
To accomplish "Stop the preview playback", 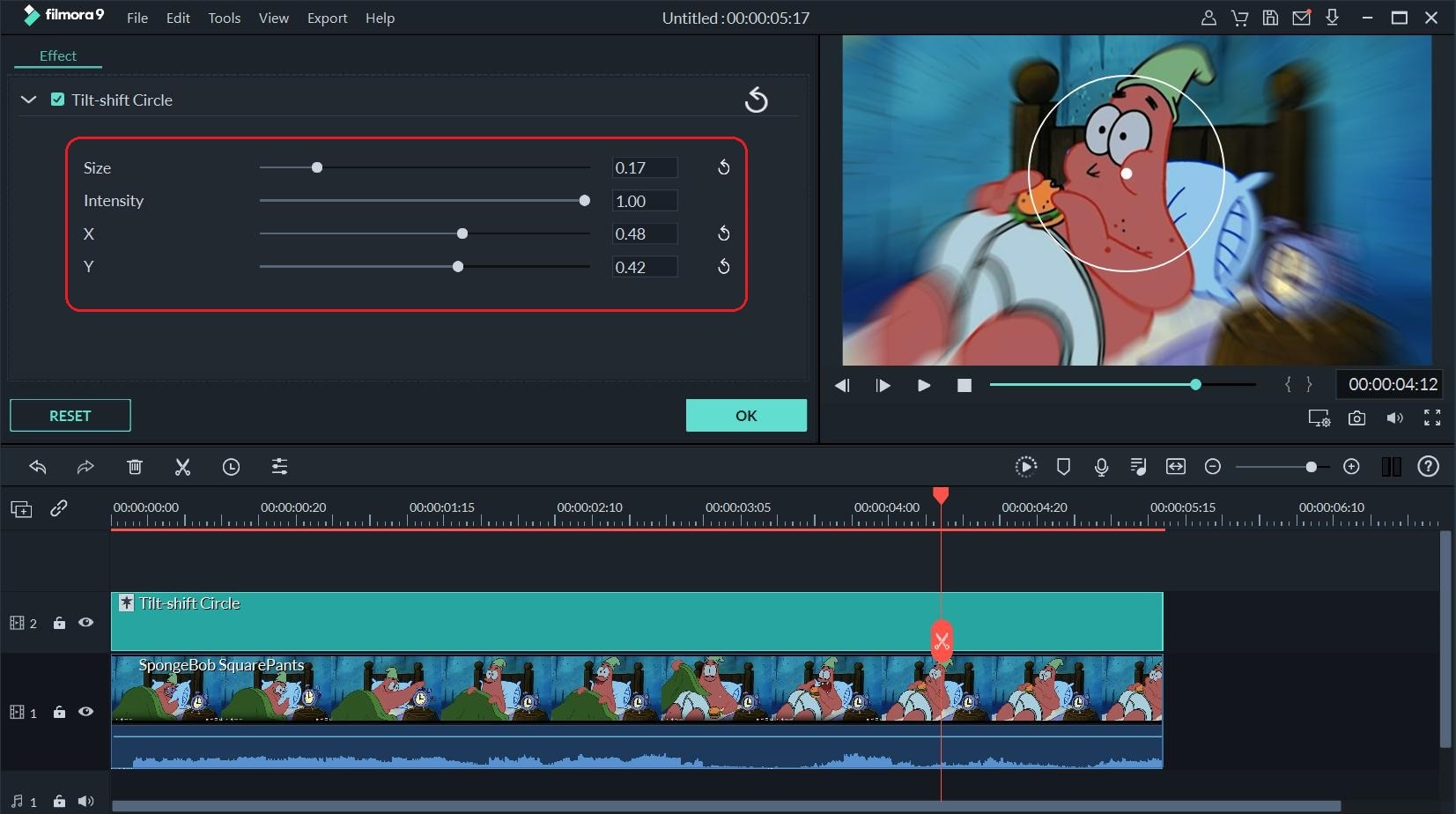I will click(x=965, y=385).
